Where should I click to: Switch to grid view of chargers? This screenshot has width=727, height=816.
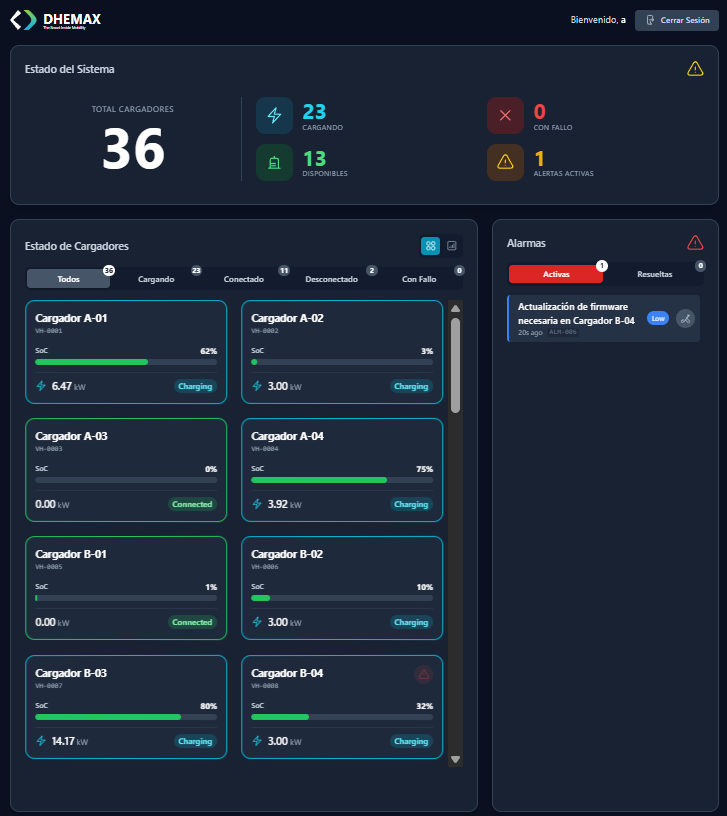(x=430, y=246)
